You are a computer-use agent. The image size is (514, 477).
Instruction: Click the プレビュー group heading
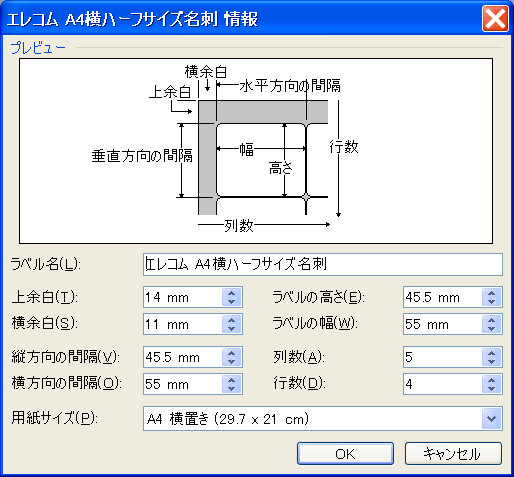click(38, 48)
